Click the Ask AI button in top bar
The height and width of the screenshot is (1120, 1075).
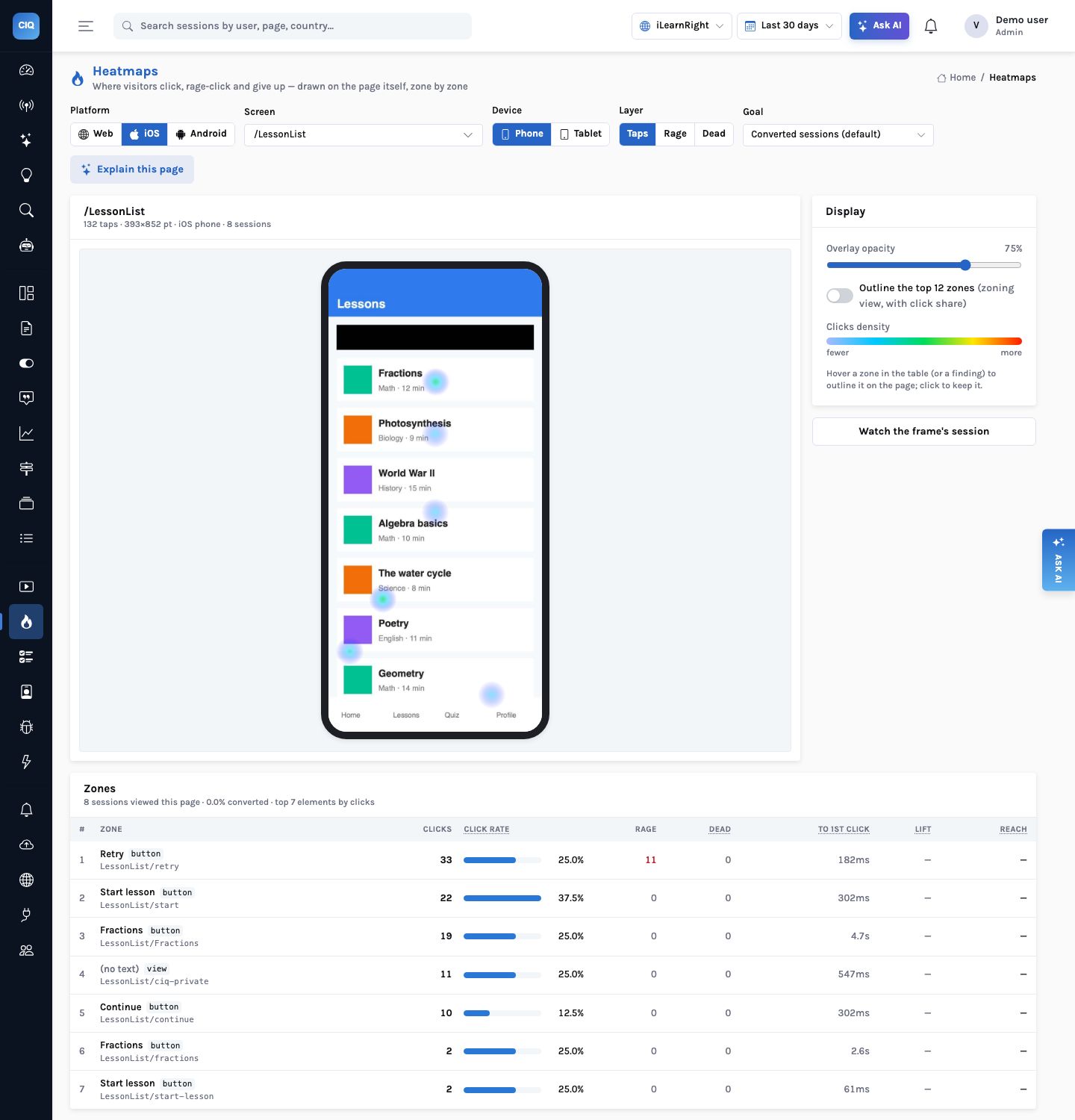(879, 26)
